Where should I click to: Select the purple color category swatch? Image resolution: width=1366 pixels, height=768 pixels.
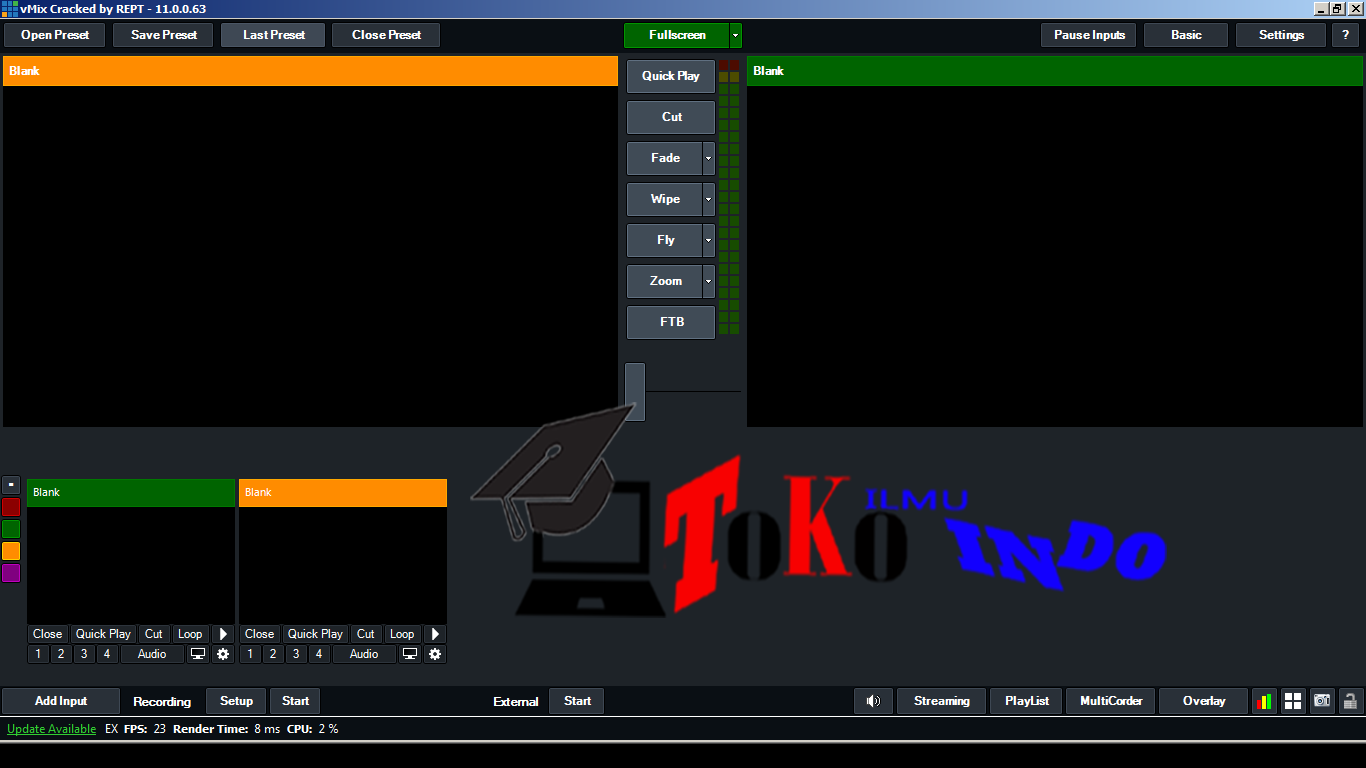click(11, 573)
